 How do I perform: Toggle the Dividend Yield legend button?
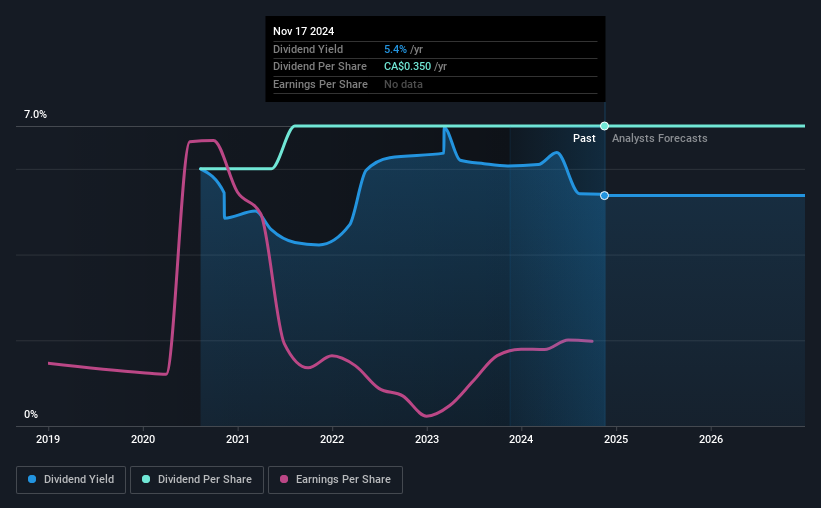tap(71, 480)
